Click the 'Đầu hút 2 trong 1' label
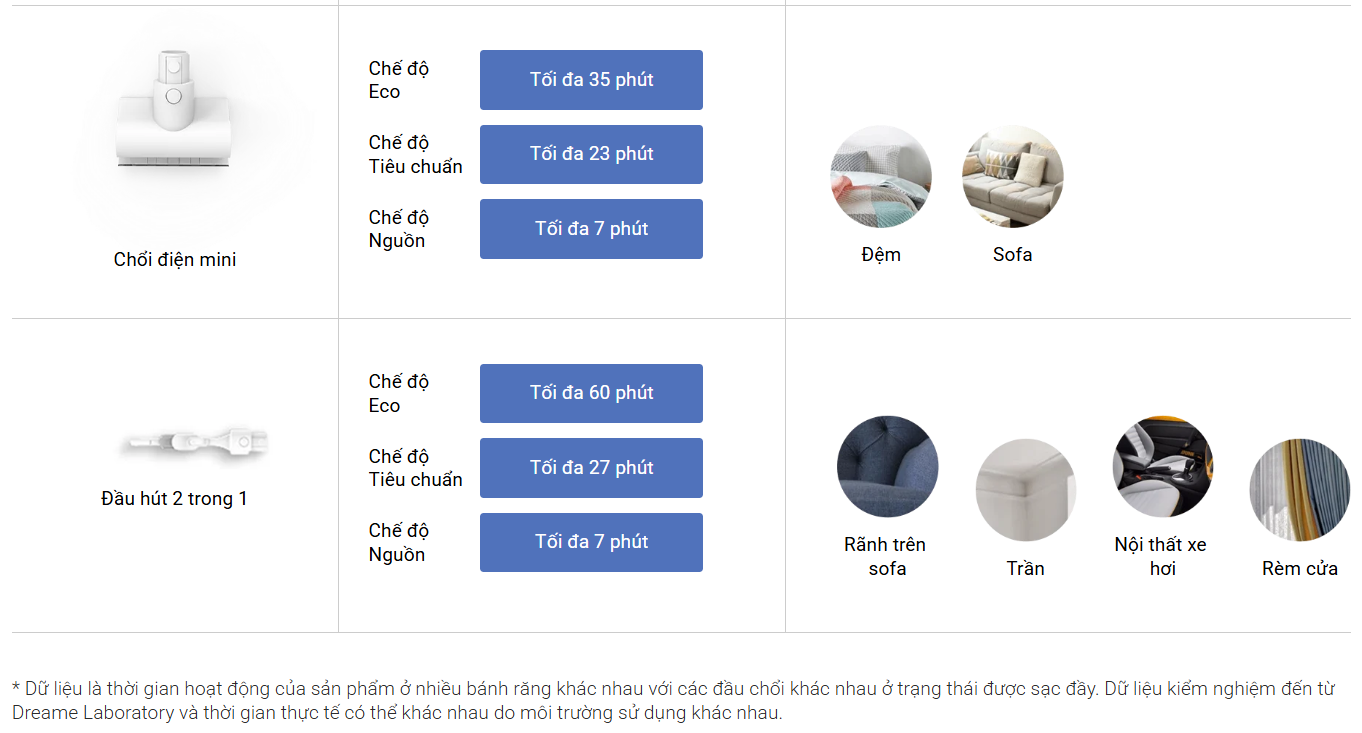 pyautogui.click(x=174, y=498)
